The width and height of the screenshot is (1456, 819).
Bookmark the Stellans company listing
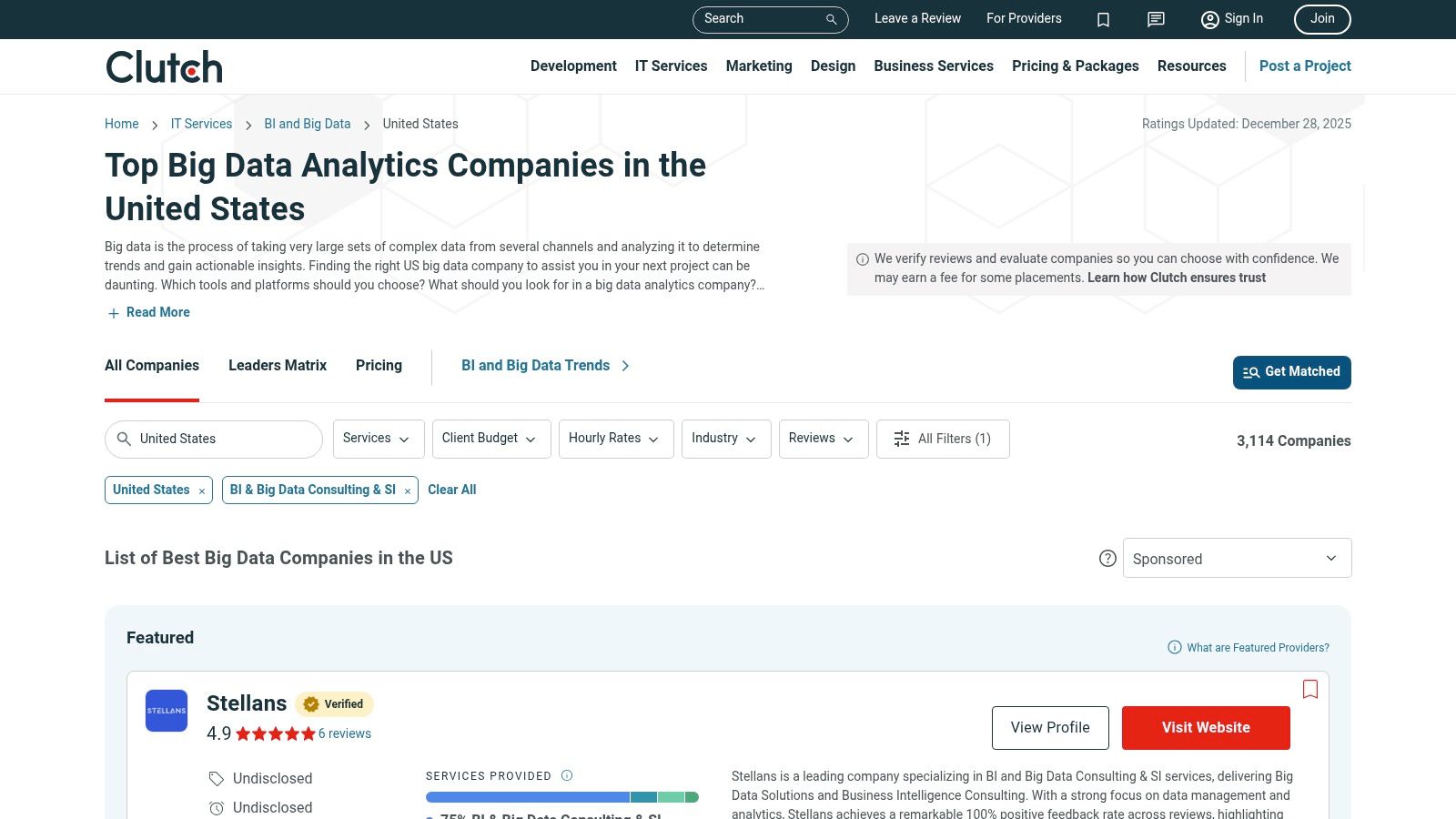(x=1310, y=690)
